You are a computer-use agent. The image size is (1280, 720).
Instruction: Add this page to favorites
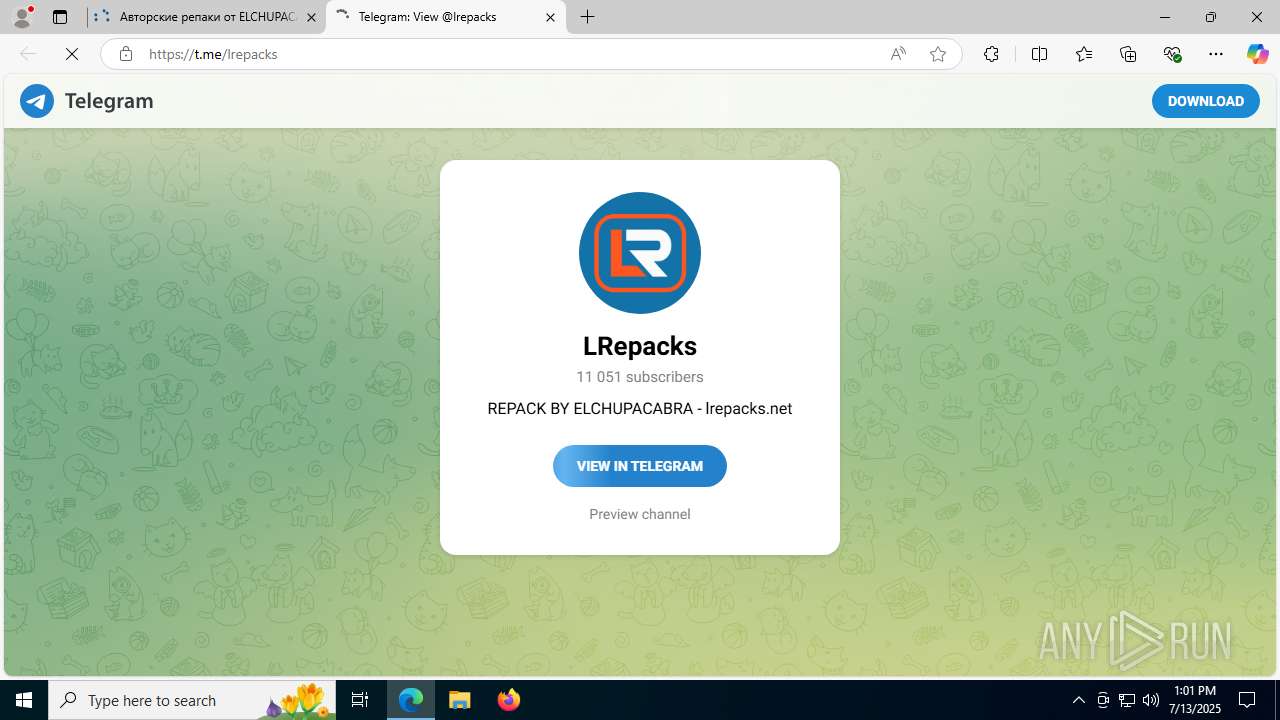tap(938, 54)
